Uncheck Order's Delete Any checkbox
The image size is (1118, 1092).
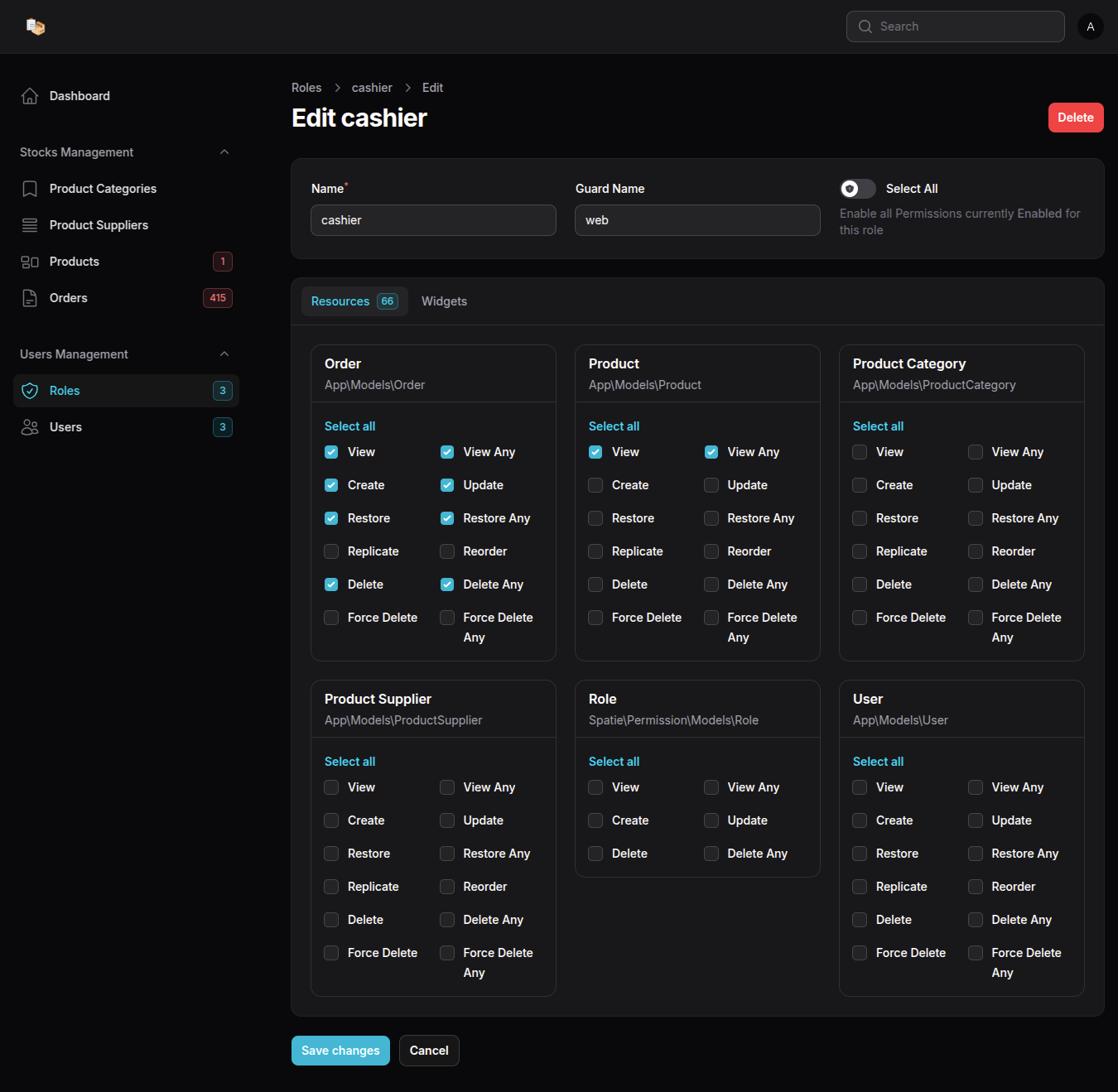(447, 584)
